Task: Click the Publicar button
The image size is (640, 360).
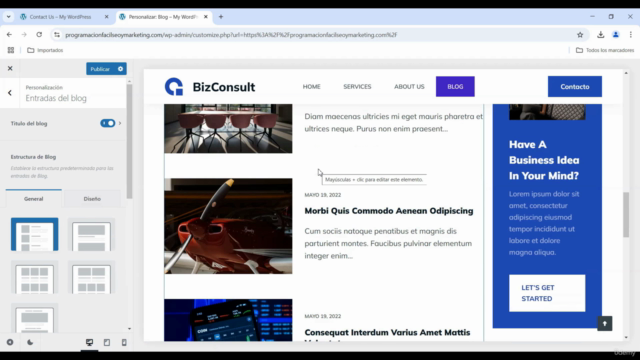Action: click(x=100, y=69)
